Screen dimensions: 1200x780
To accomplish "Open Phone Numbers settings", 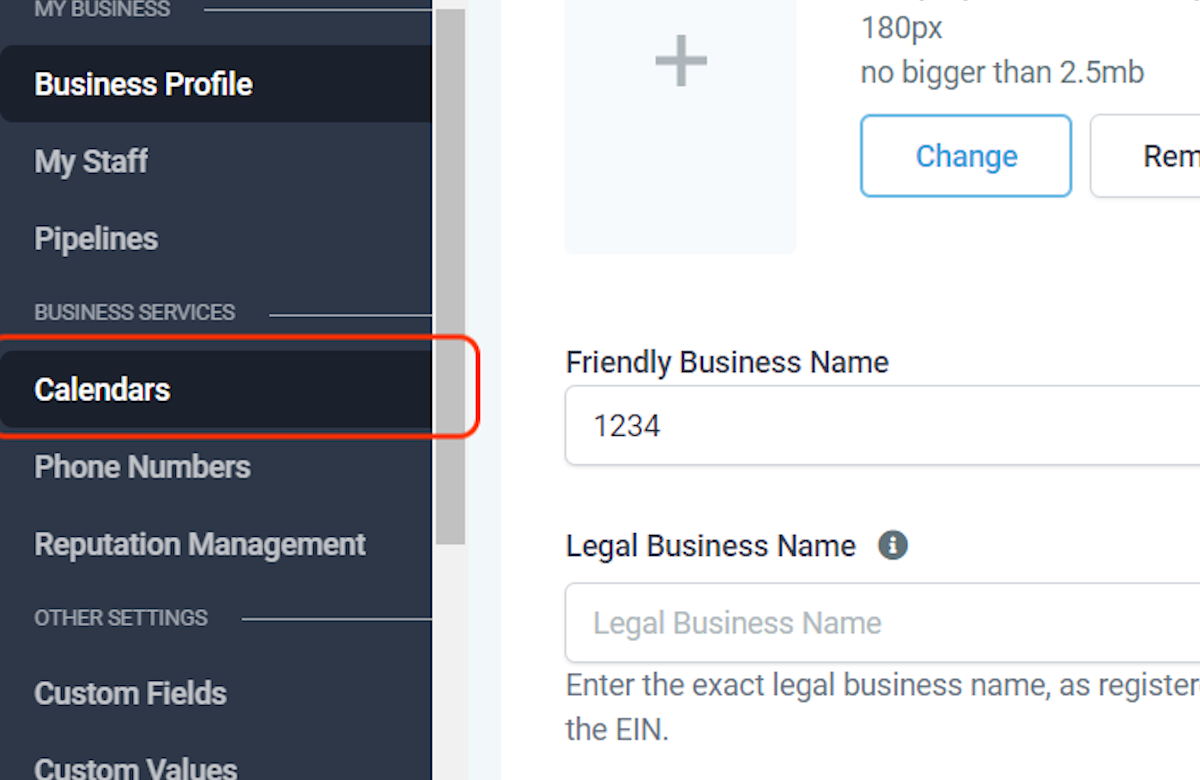I will [142, 466].
